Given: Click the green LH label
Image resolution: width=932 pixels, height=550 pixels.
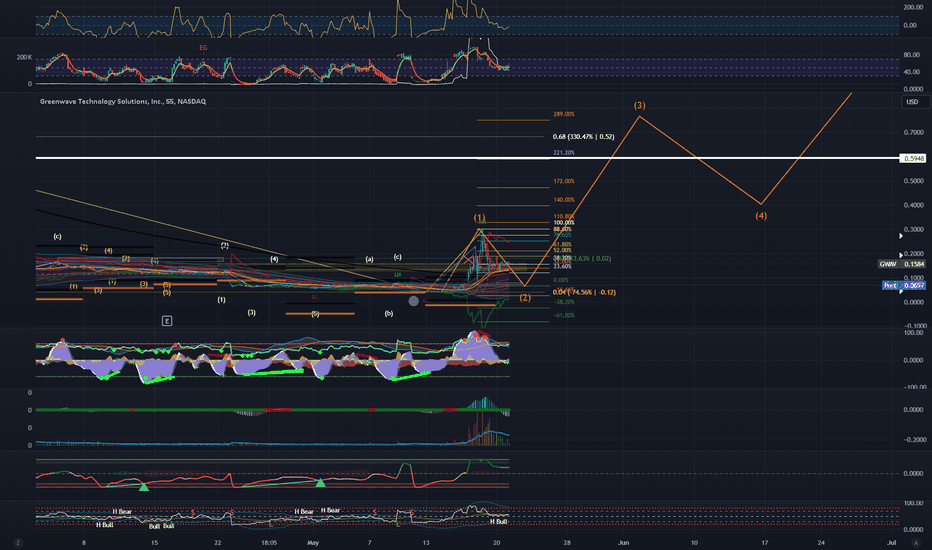Looking at the screenshot, I should 397,275.
